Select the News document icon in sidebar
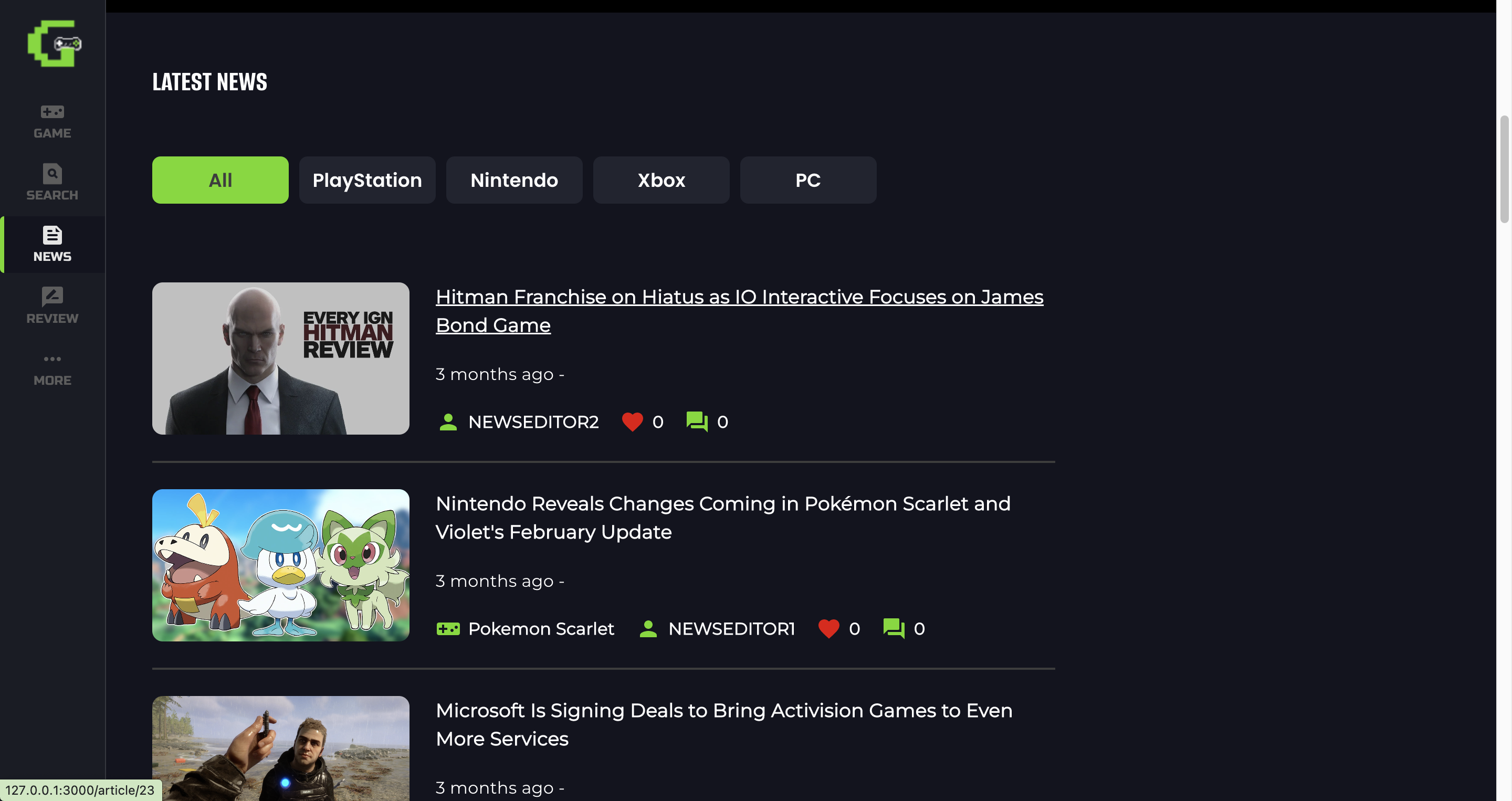Viewport: 1512px width, 801px height. point(52,235)
